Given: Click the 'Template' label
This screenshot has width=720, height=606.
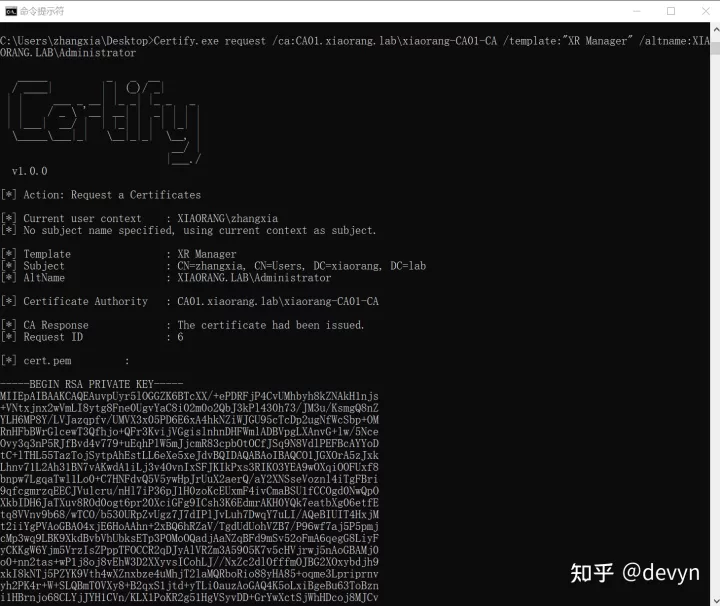Looking at the screenshot, I should point(47,254).
